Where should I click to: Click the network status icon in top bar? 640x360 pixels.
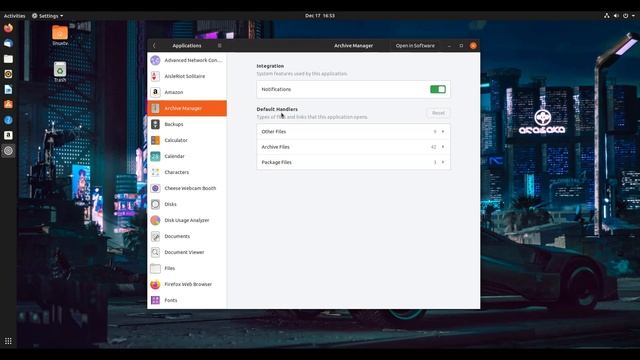(x=607, y=16)
